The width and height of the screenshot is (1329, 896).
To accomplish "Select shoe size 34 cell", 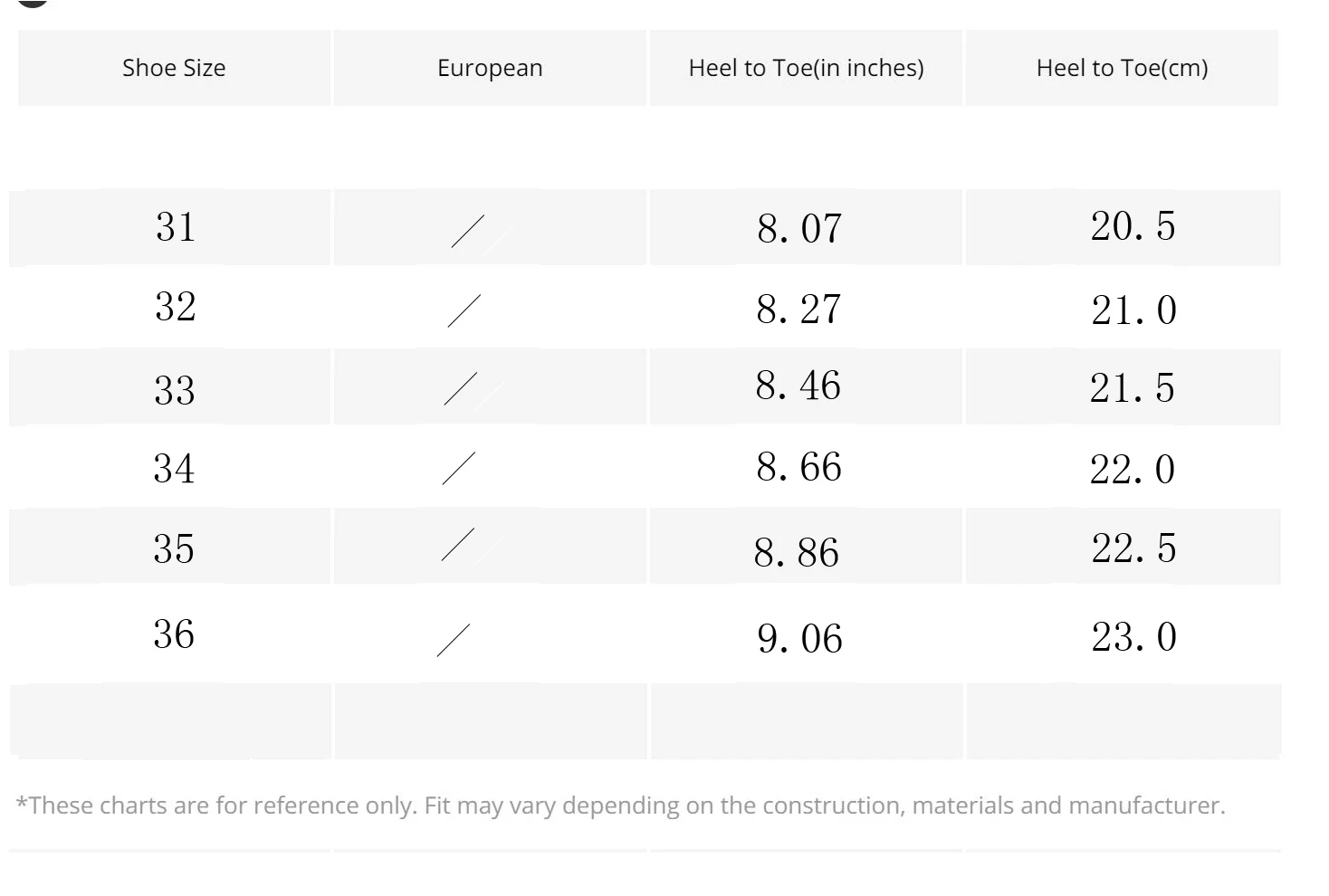I will pyautogui.click(x=174, y=469).
